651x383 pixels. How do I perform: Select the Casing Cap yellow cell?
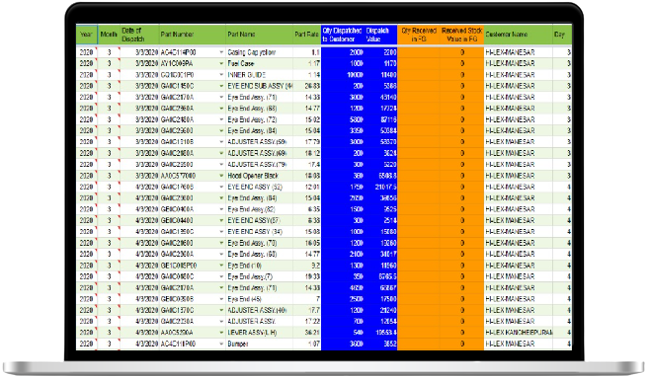(x=259, y=52)
